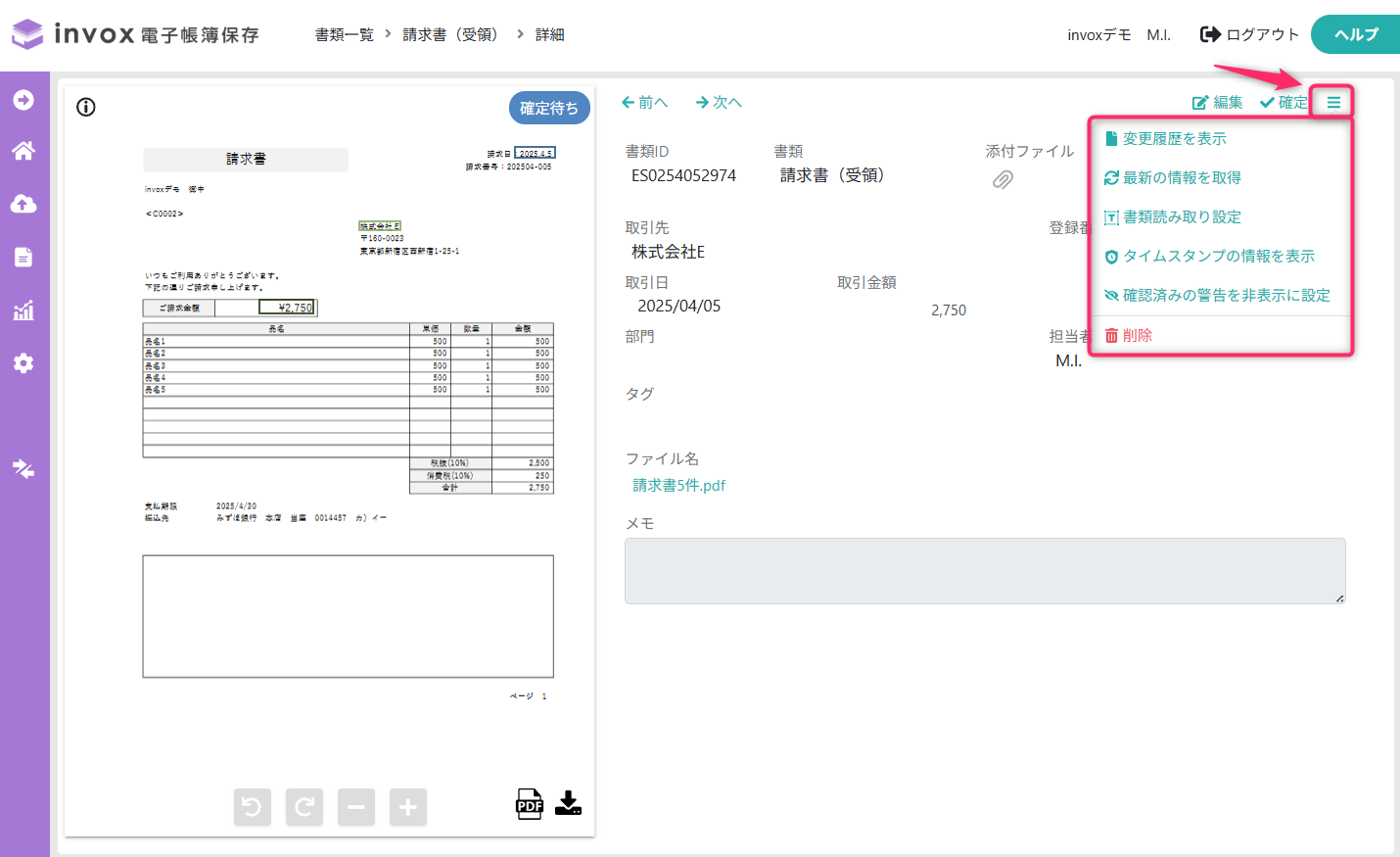Click the 添付ファイル label

tap(1030, 151)
